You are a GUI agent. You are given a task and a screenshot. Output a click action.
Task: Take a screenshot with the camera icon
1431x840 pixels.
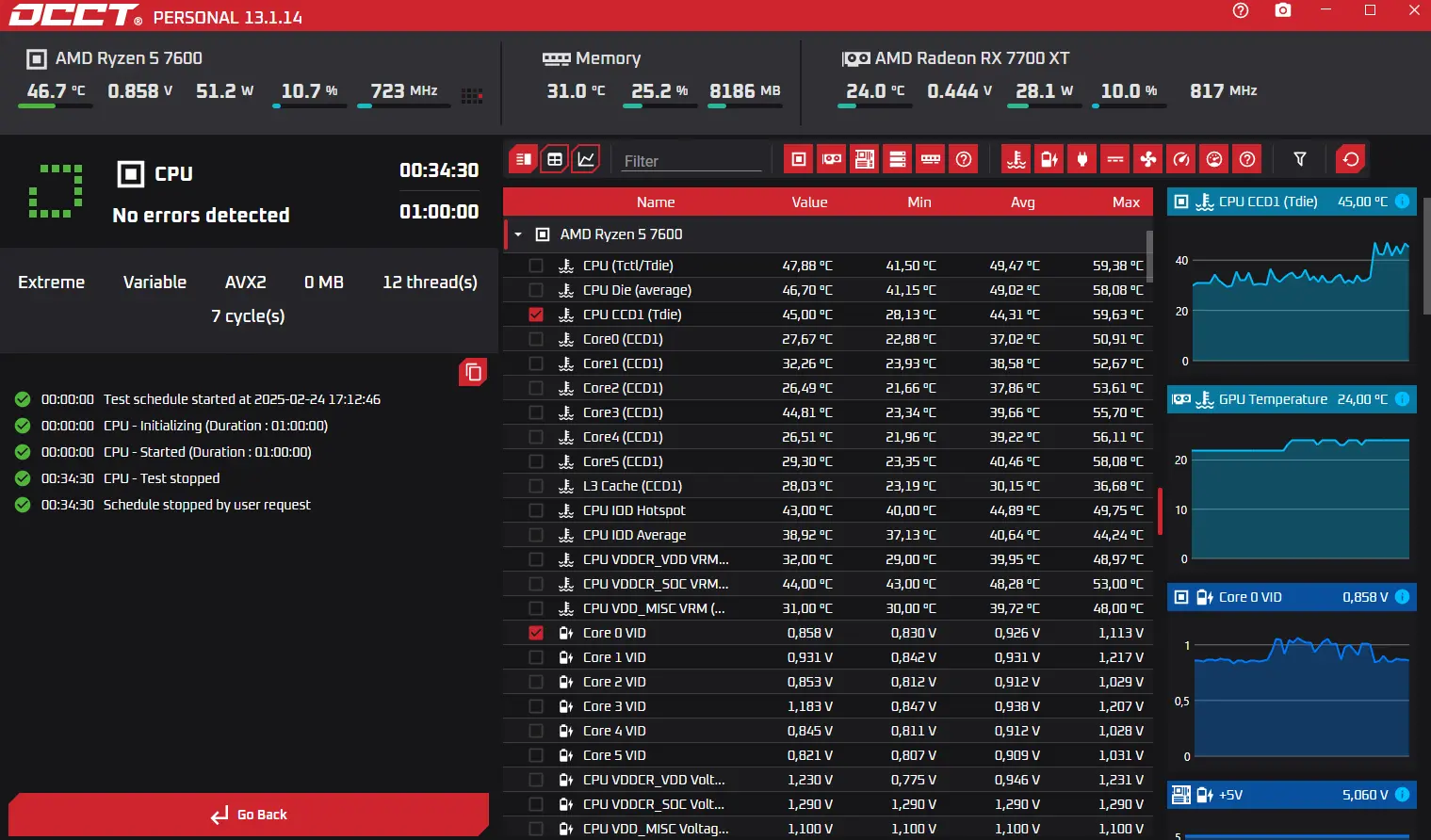1283,10
